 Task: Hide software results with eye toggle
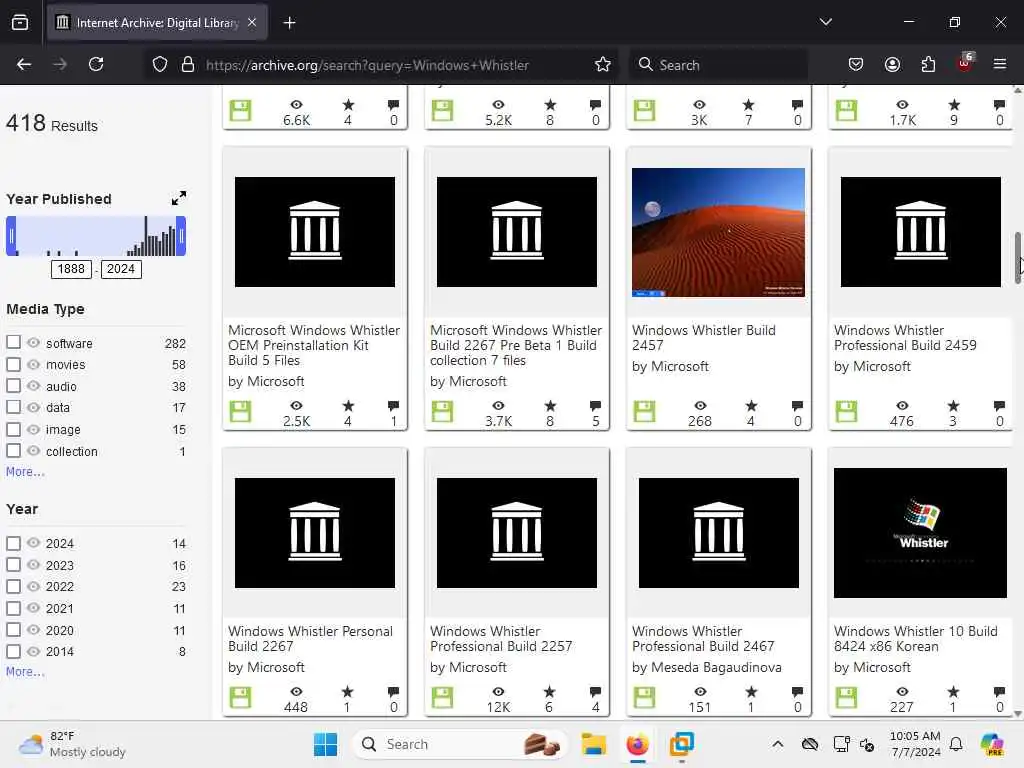[x=33, y=342]
